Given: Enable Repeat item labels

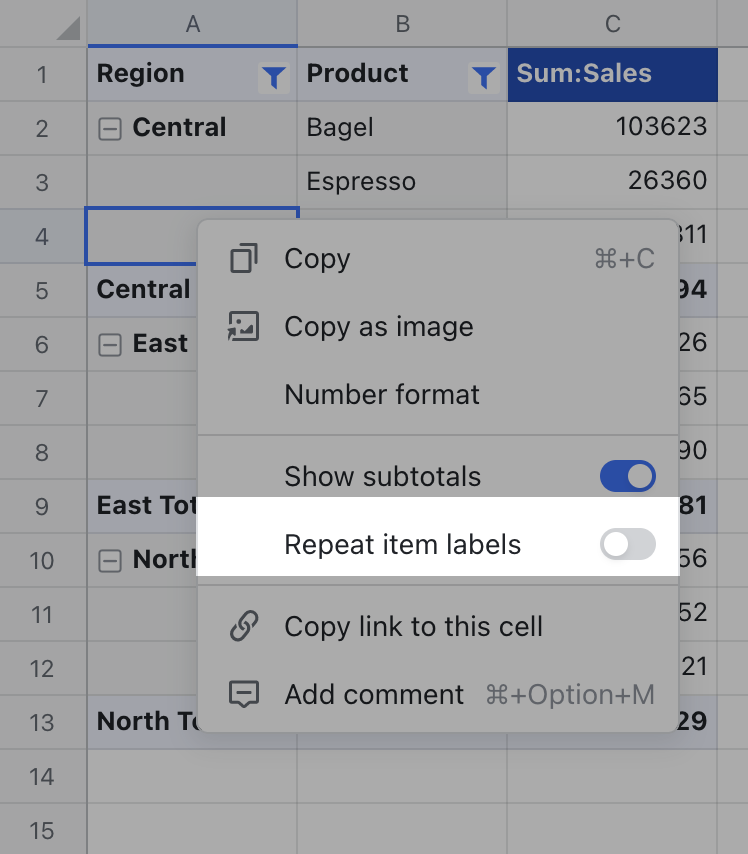Looking at the screenshot, I should click(x=628, y=544).
